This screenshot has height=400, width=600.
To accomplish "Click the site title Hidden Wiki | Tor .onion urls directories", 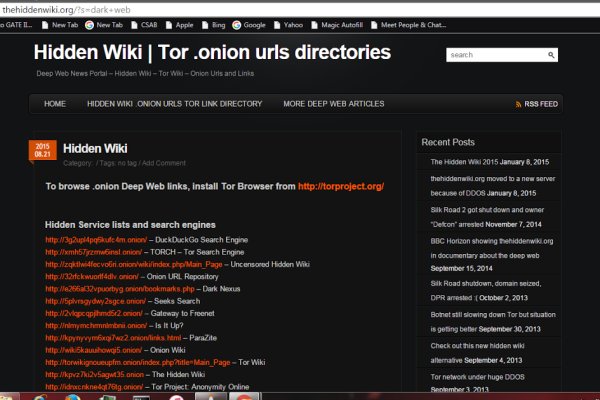I will point(212,52).
